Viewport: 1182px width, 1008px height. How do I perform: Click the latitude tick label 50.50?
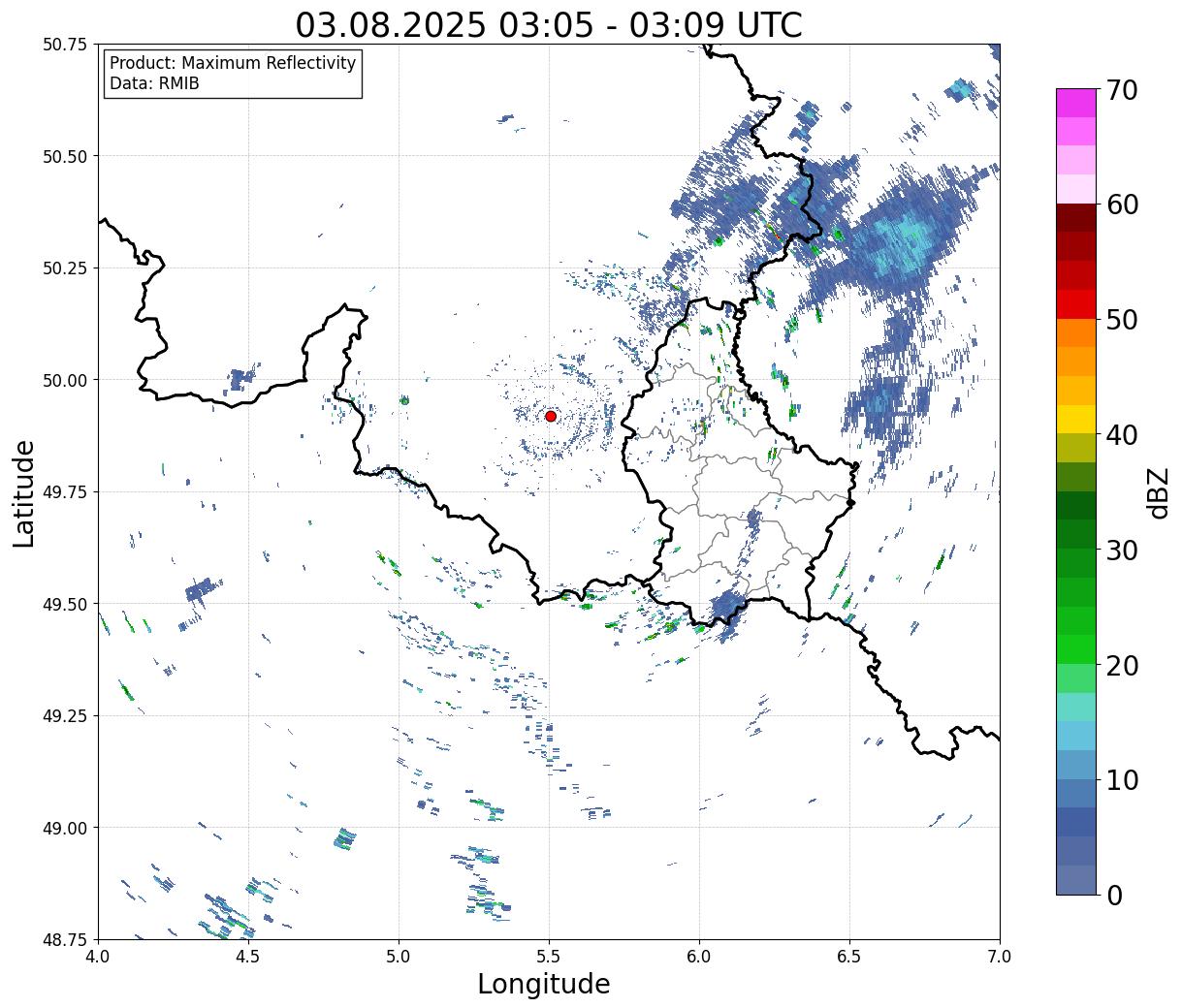point(66,156)
